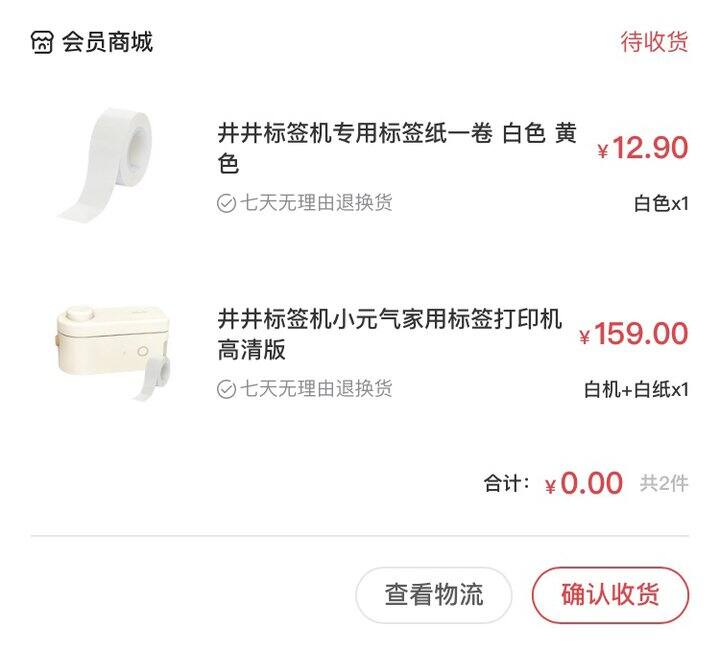Click the 确认收货 button
Viewport: 720px width, 650px height.
(x=610, y=595)
